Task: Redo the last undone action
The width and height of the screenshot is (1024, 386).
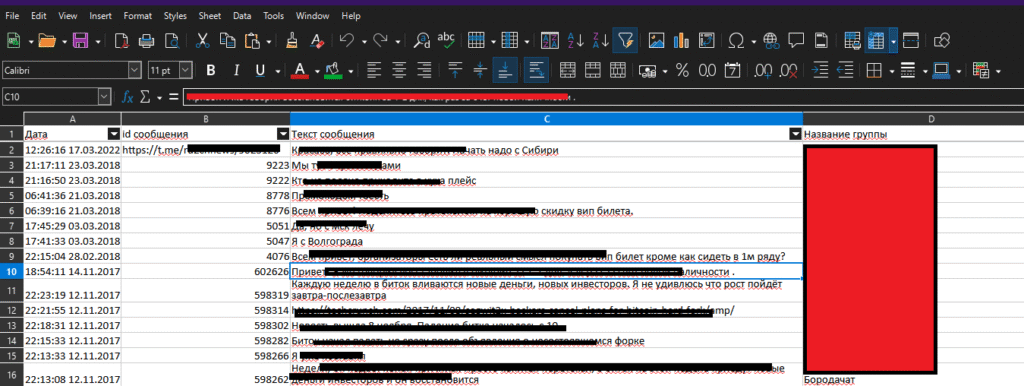Action: (x=381, y=40)
